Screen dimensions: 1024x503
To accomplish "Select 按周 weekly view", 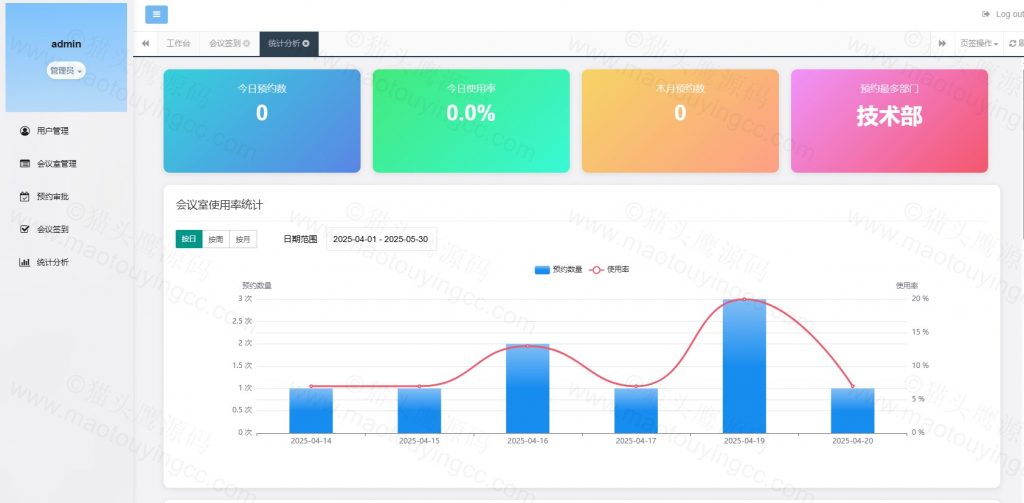I will click(216, 239).
